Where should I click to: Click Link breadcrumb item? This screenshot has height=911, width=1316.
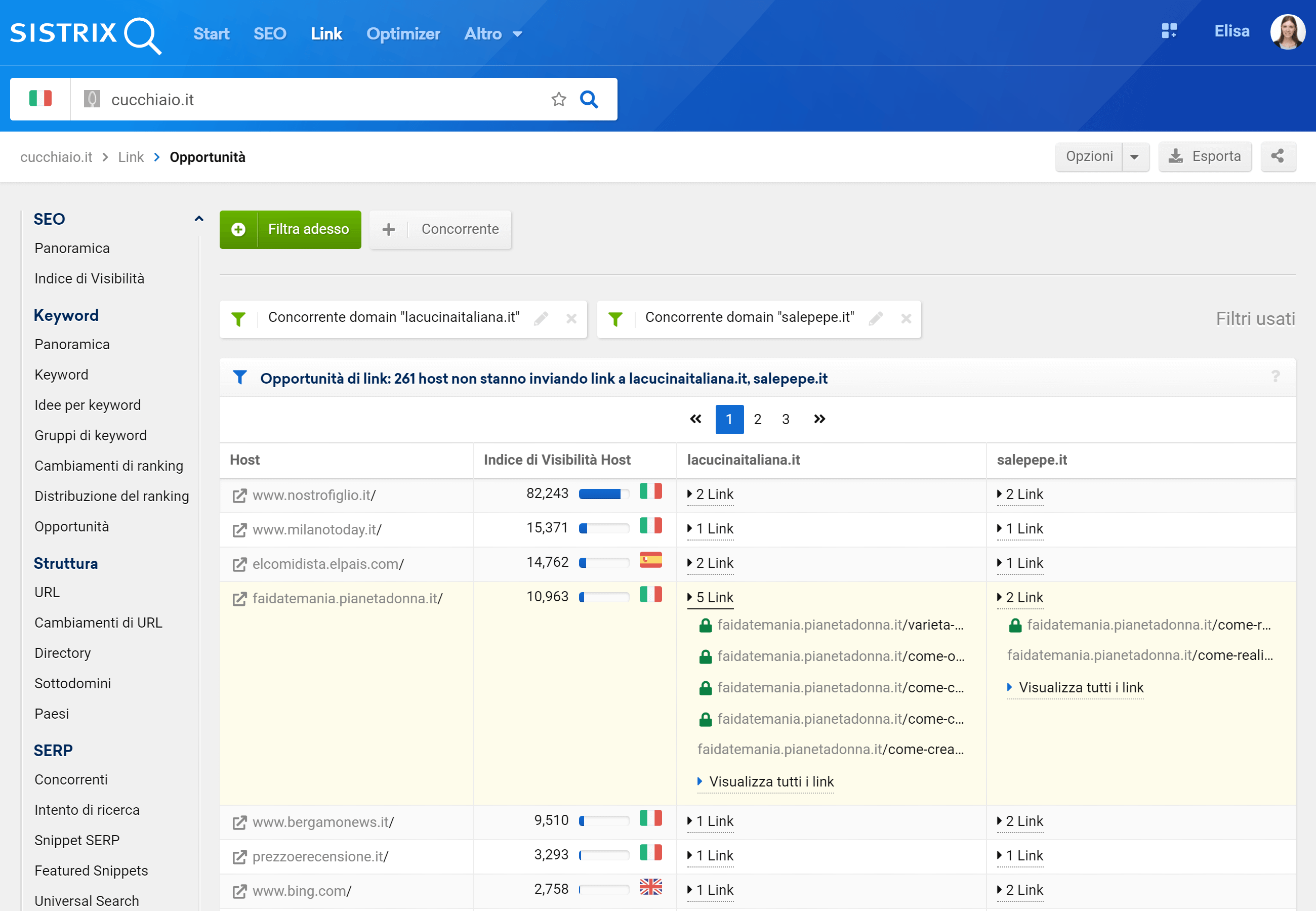(x=131, y=157)
